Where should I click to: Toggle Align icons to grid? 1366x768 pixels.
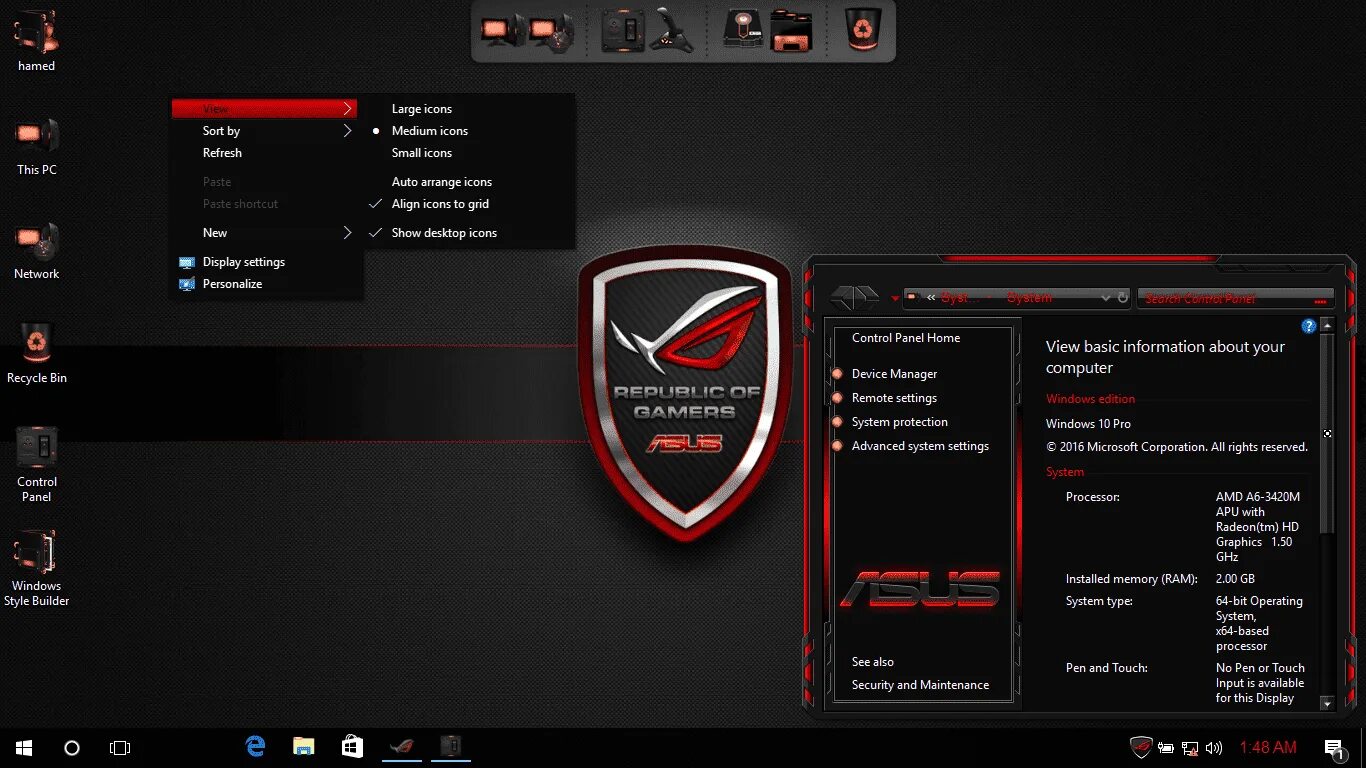440,204
